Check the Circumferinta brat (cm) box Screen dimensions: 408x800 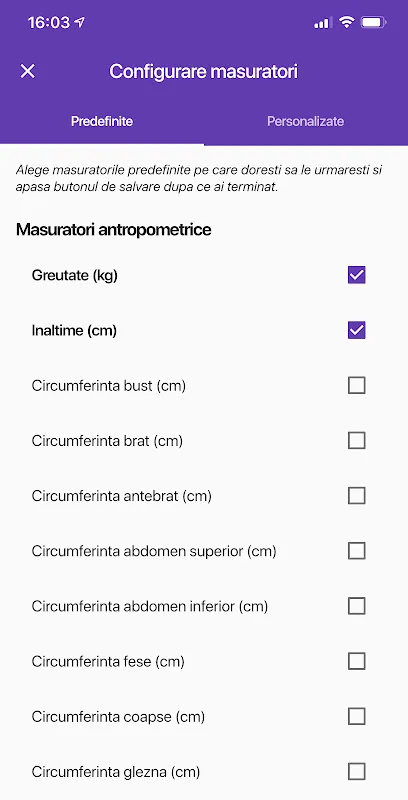tap(356, 440)
